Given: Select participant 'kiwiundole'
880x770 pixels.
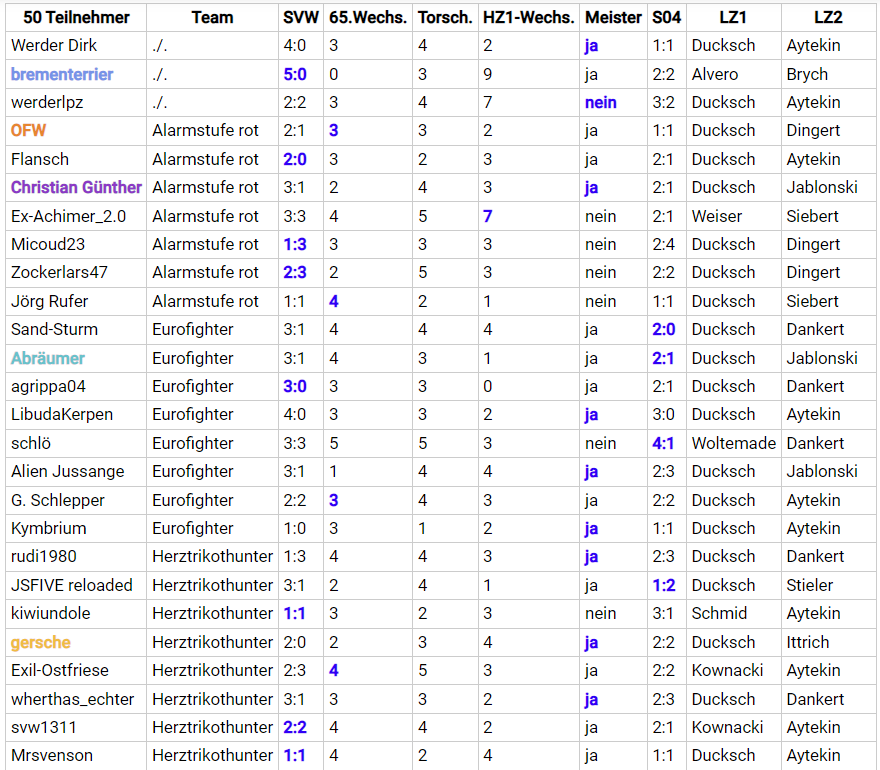Looking at the screenshot, I should (51, 613).
